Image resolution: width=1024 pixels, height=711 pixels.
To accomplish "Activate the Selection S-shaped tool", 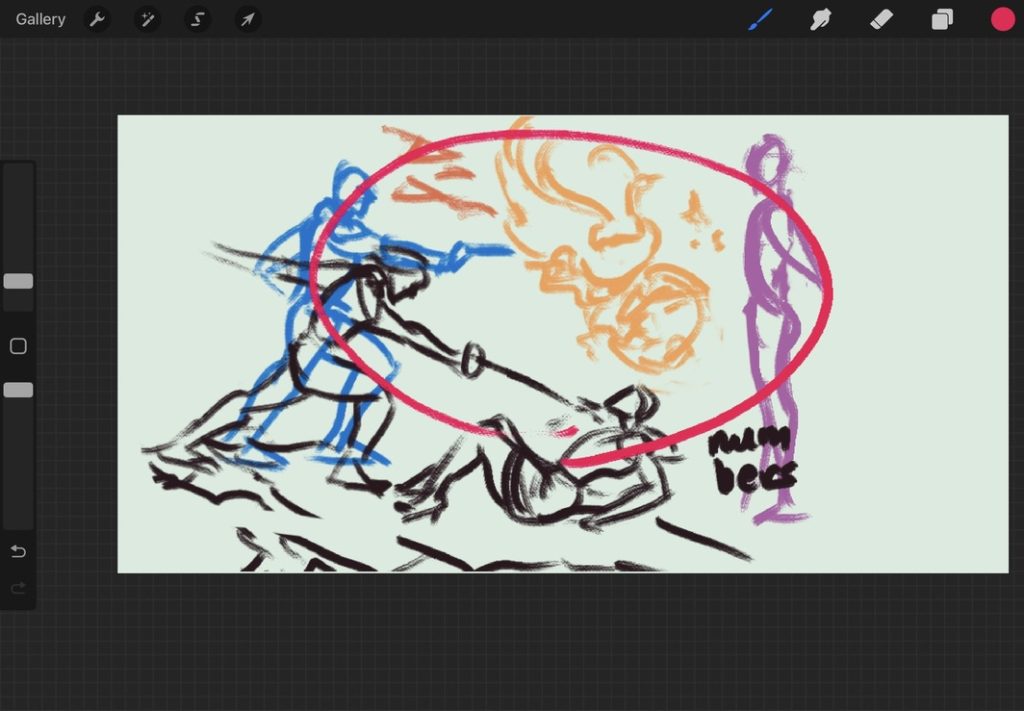I will point(198,19).
